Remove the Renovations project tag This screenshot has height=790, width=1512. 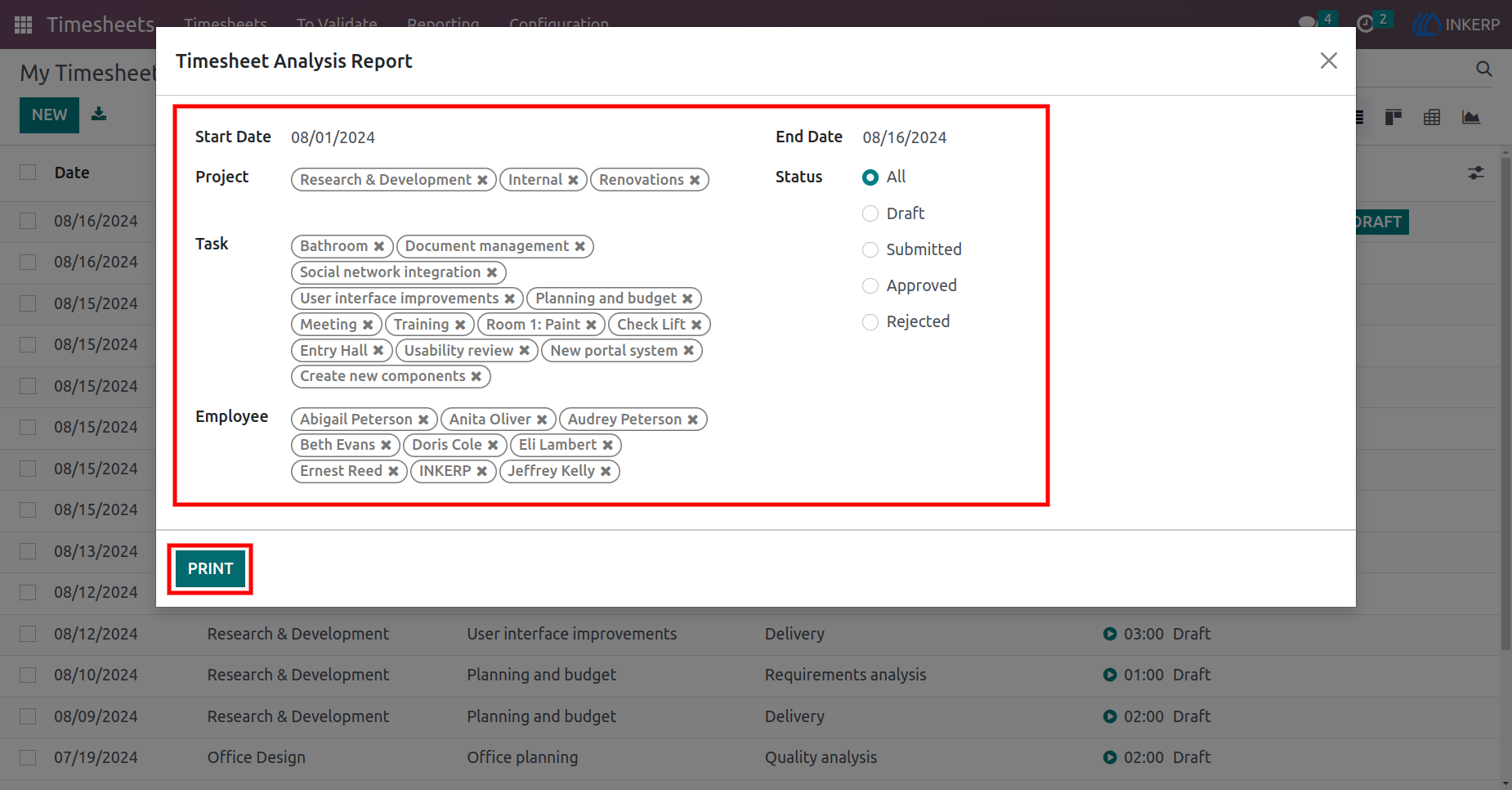tap(695, 180)
